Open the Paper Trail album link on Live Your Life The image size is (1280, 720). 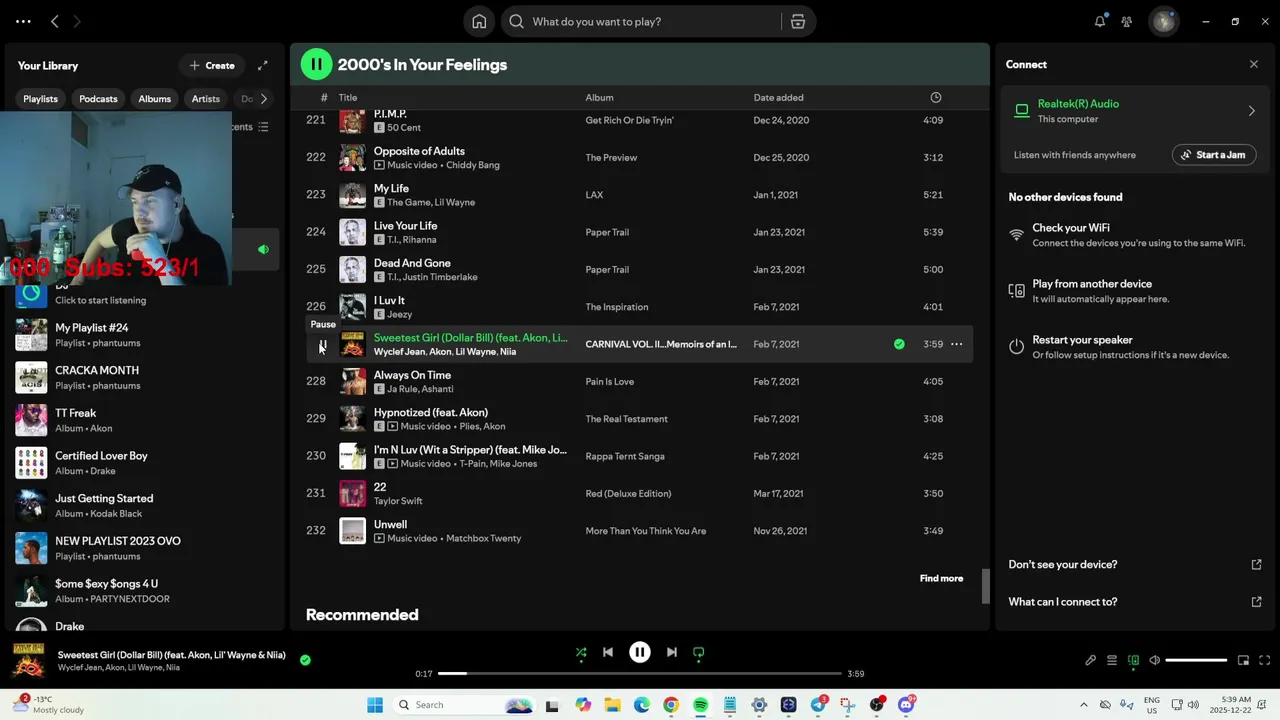(607, 232)
